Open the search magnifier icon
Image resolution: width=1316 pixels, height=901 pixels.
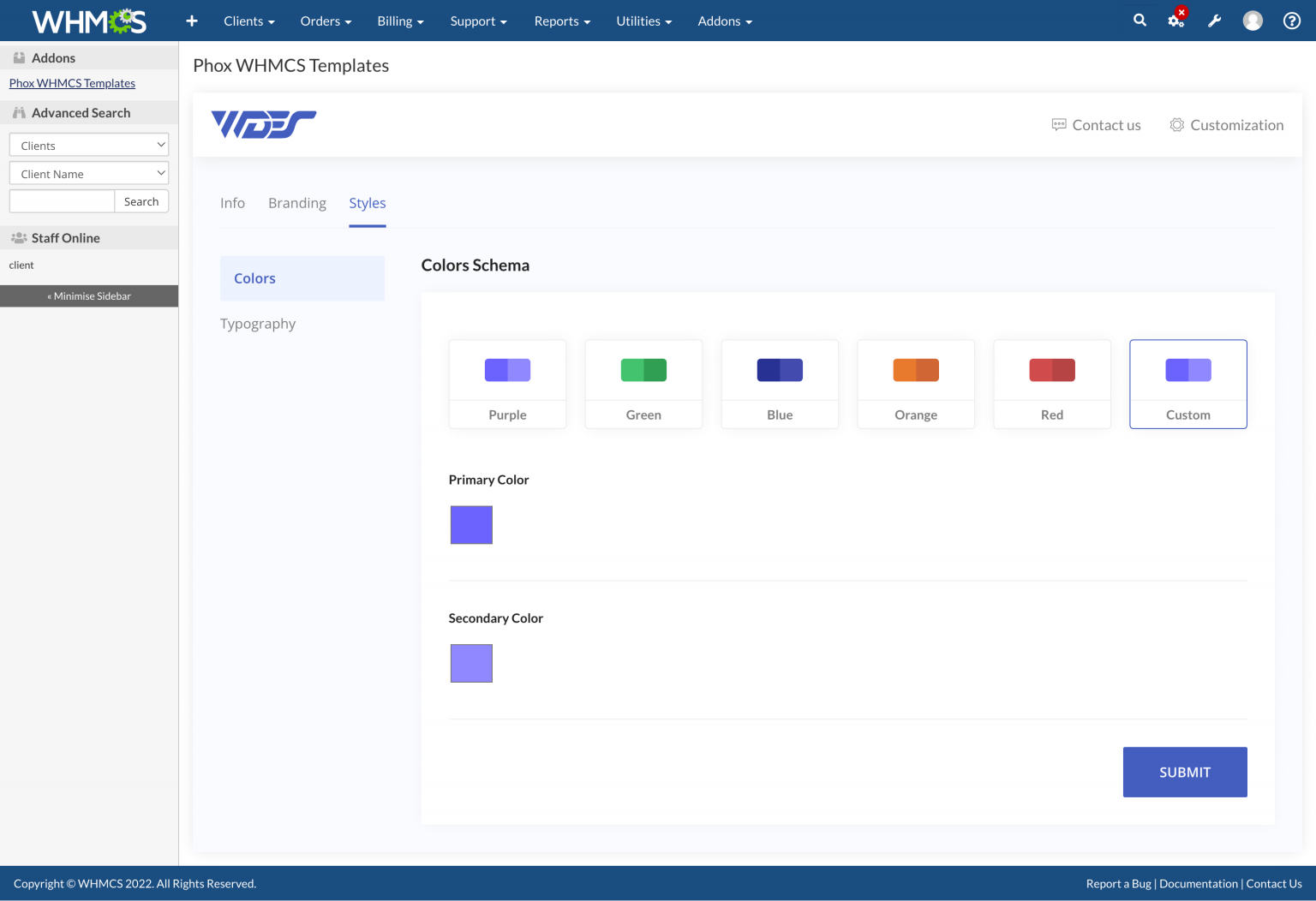point(1140,21)
